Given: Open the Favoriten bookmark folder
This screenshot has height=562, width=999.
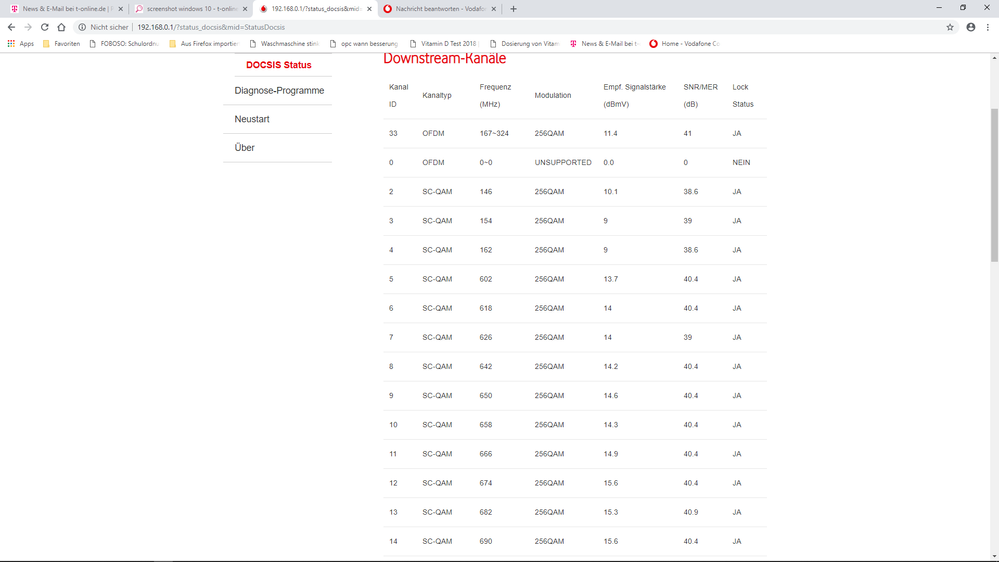Looking at the screenshot, I should (61, 44).
